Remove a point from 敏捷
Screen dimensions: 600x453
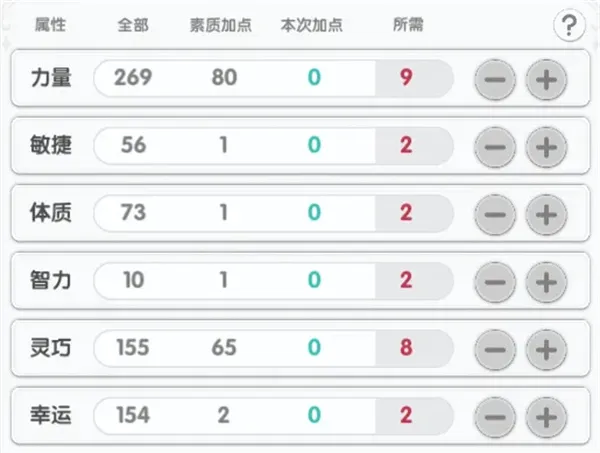pyautogui.click(x=494, y=146)
